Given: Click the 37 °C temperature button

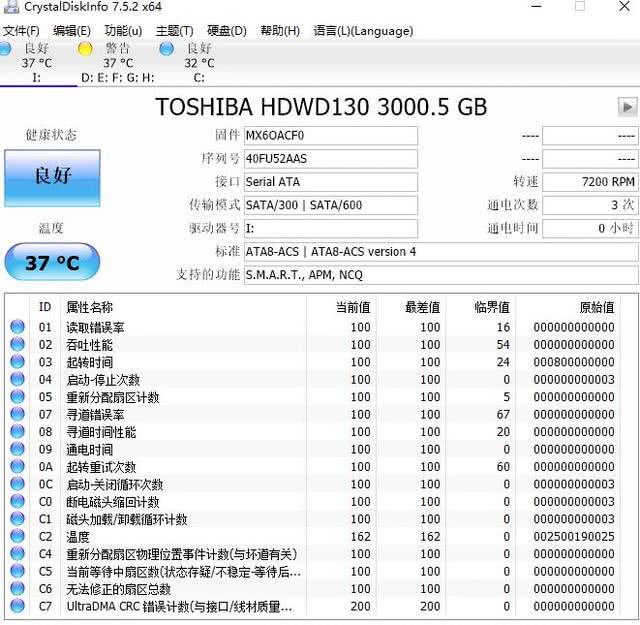Looking at the screenshot, I should point(52,262).
